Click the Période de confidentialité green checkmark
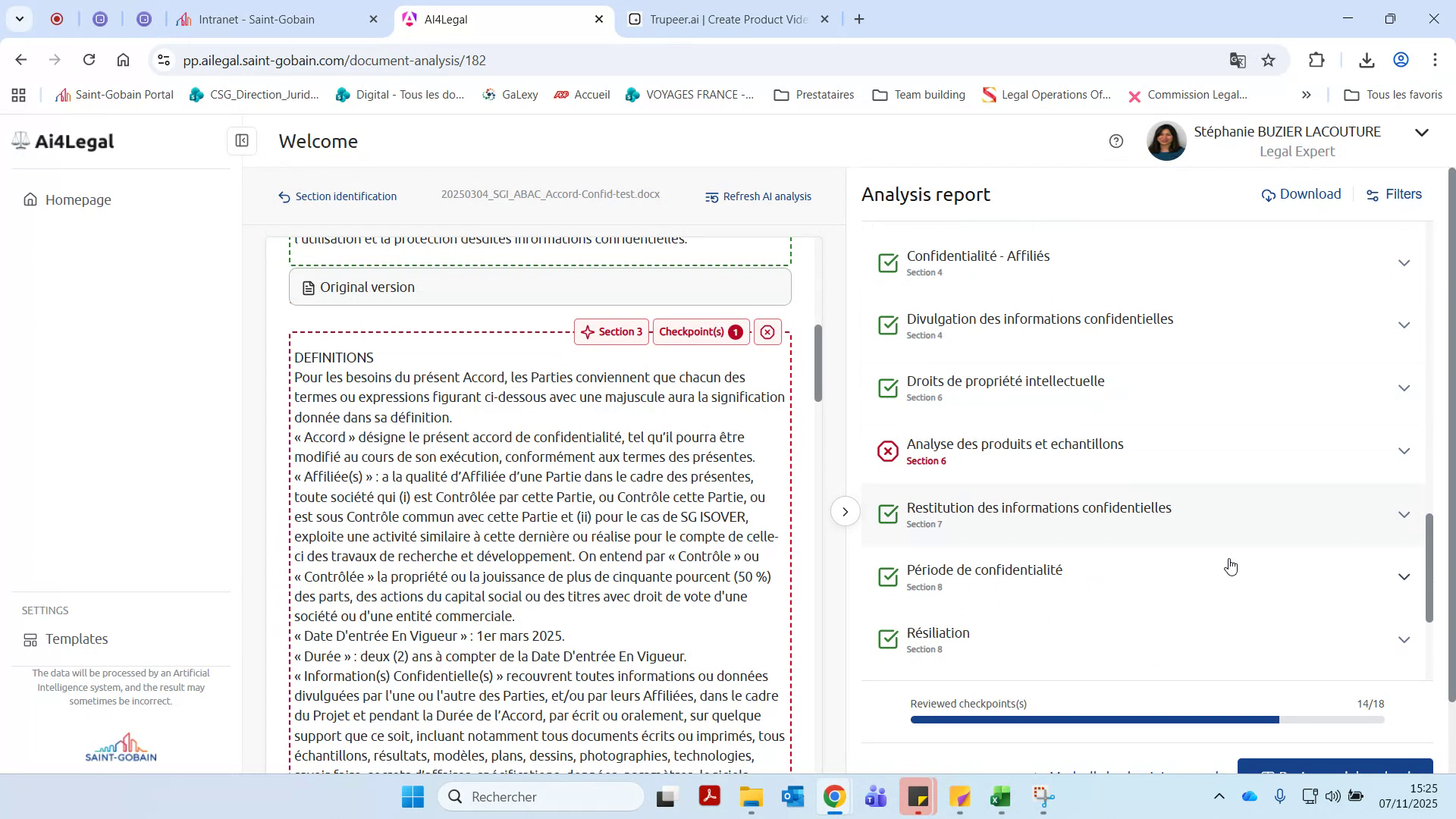This screenshot has width=1456, height=819. click(x=888, y=576)
